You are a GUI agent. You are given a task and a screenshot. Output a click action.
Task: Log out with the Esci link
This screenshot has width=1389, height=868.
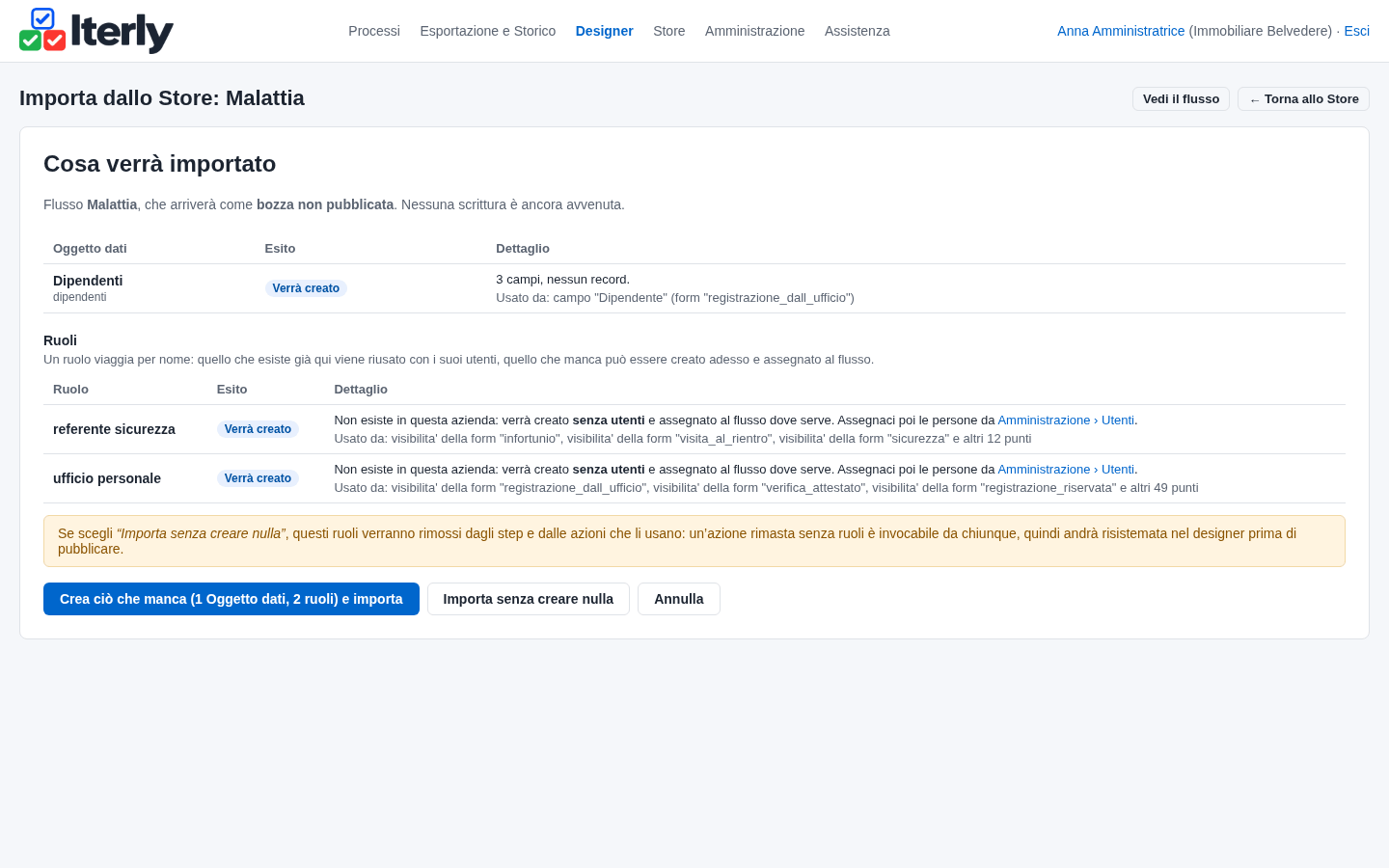tap(1357, 31)
